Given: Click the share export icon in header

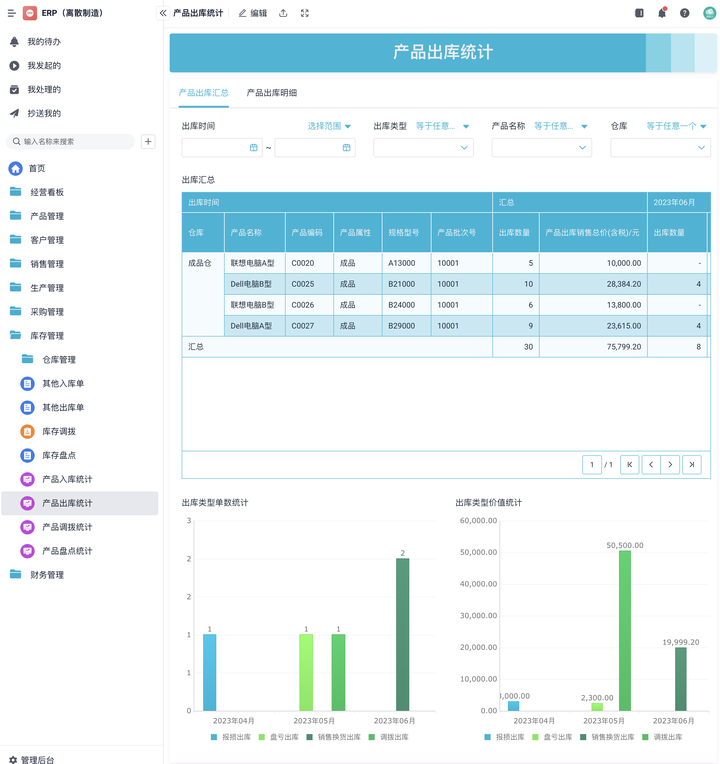Looking at the screenshot, I should pos(283,13).
